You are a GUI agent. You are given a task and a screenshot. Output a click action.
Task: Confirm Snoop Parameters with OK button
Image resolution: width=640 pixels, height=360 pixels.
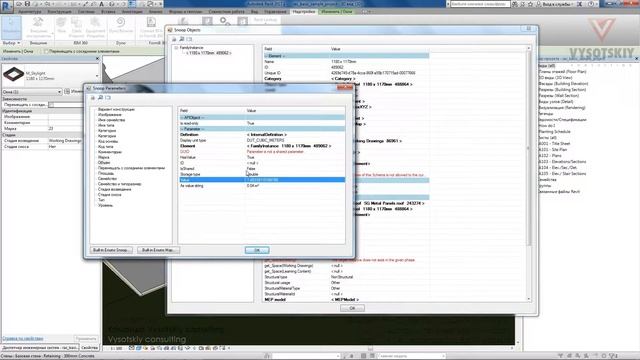click(x=257, y=250)
